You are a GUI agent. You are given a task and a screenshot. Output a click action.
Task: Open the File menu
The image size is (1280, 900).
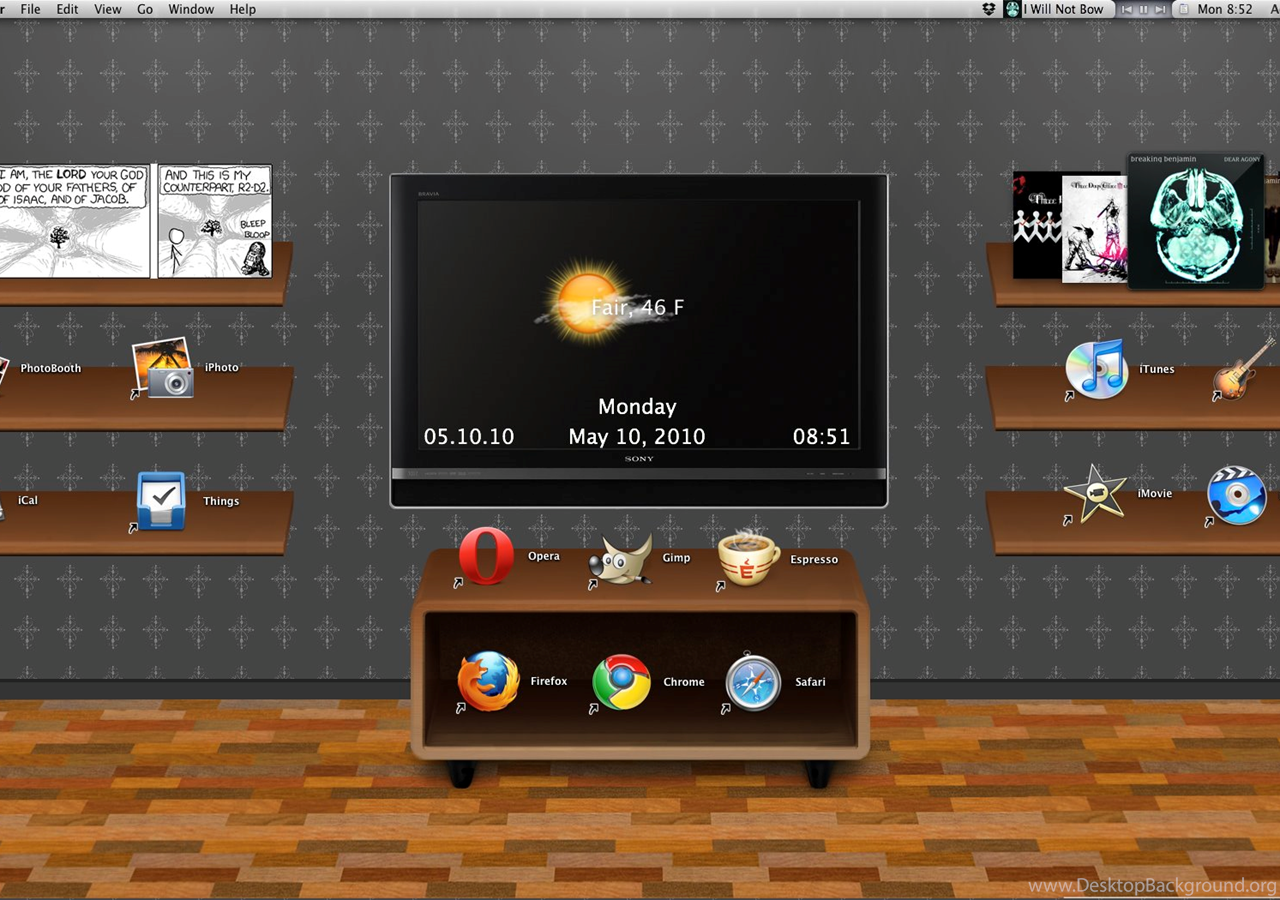pos(30,9)
